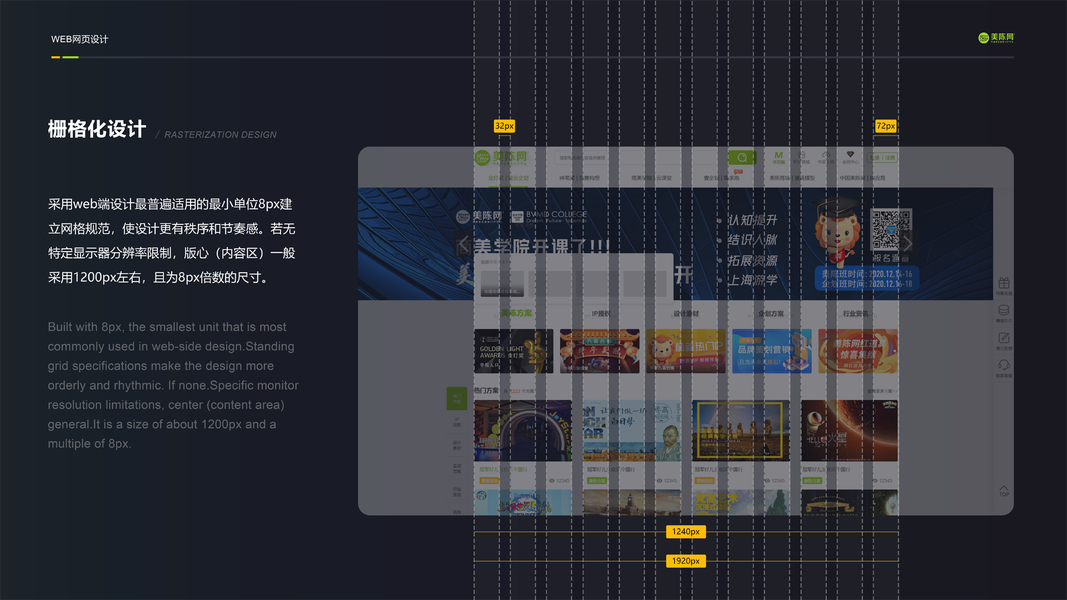Open the Van Gogh portrait project thumbnail

point(632,431)
